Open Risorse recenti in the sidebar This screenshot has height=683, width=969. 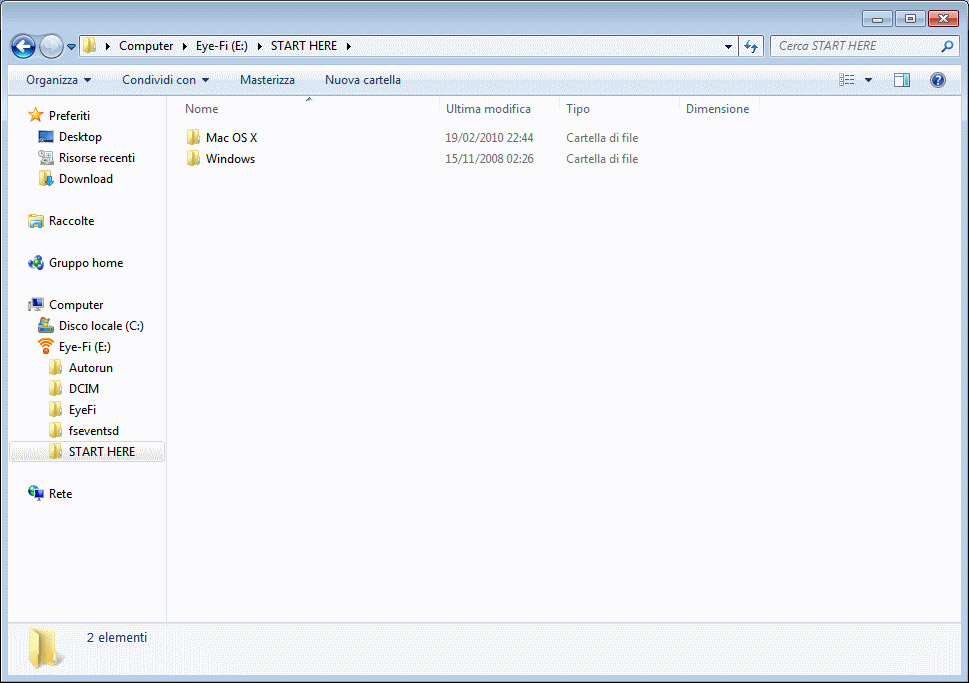point(96,158)
